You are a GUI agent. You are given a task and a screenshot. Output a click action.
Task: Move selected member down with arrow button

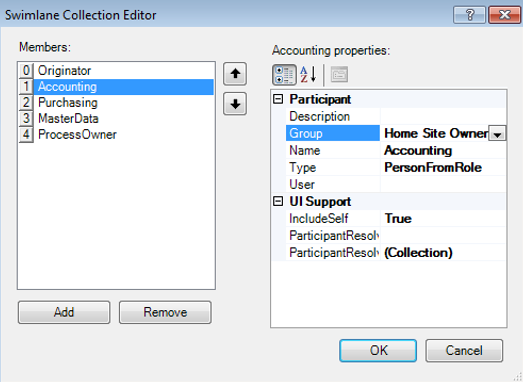coord(235,104)
